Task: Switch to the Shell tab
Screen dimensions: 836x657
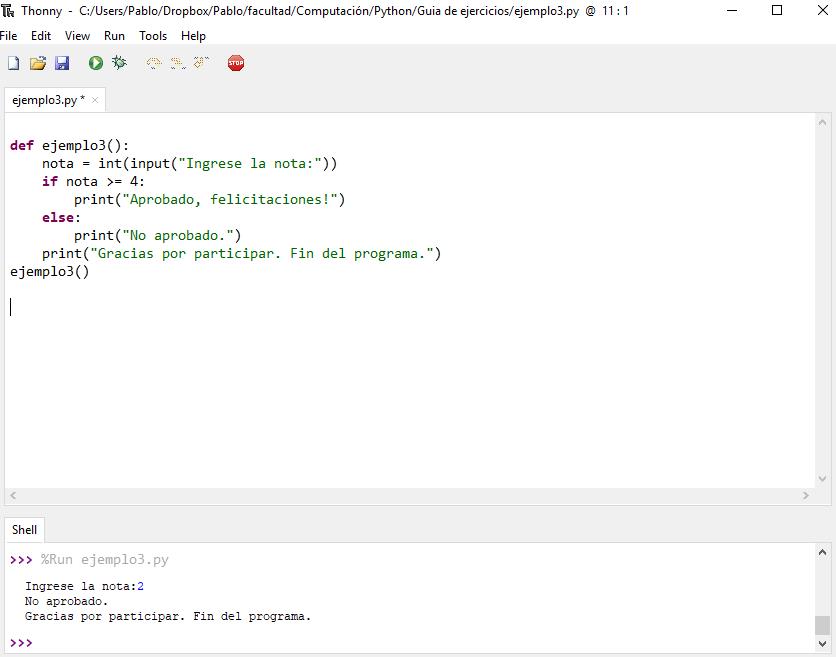Action: click(x=24, y=530)
